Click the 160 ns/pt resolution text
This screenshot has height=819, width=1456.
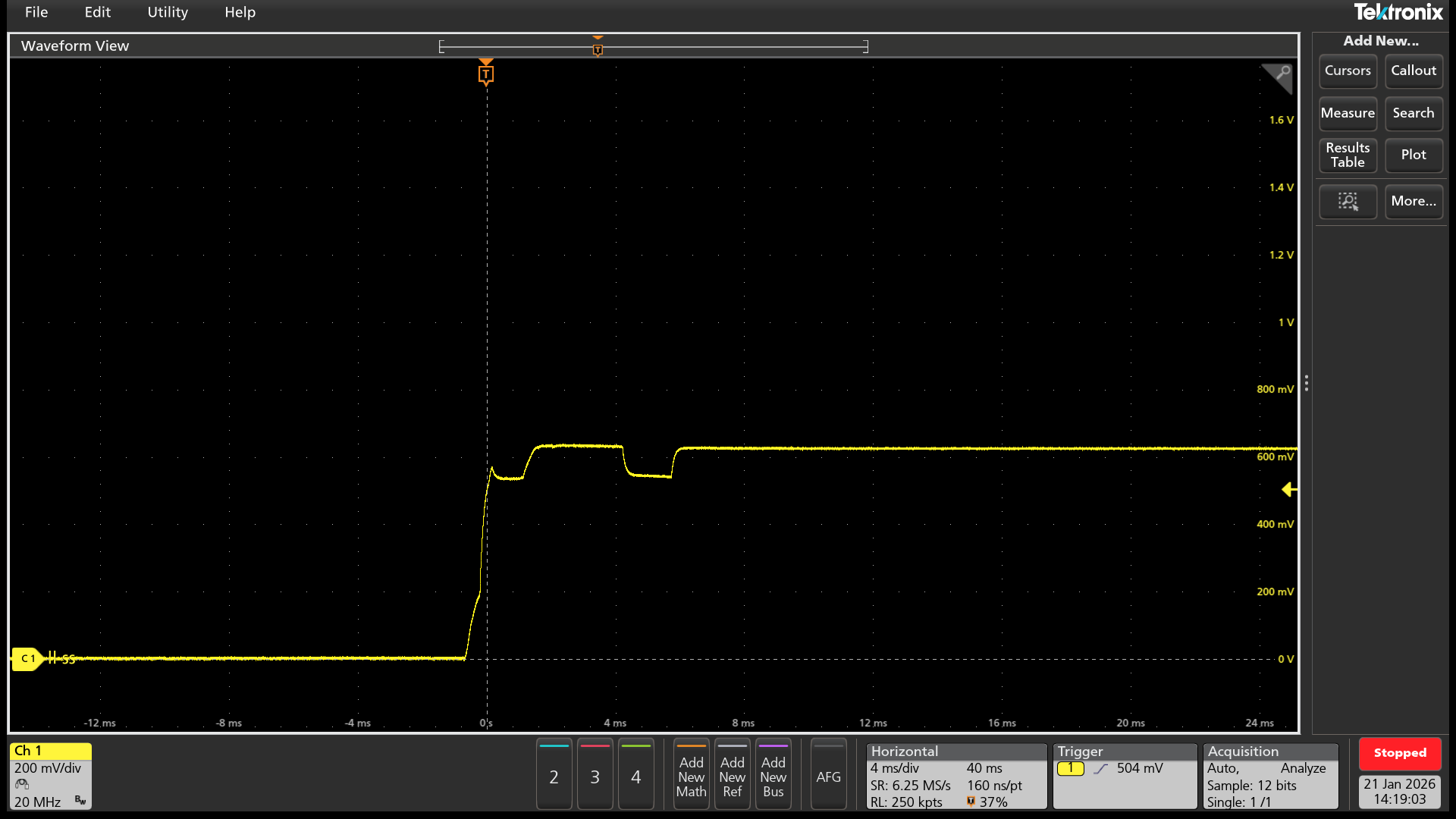(x=994, y=786)
